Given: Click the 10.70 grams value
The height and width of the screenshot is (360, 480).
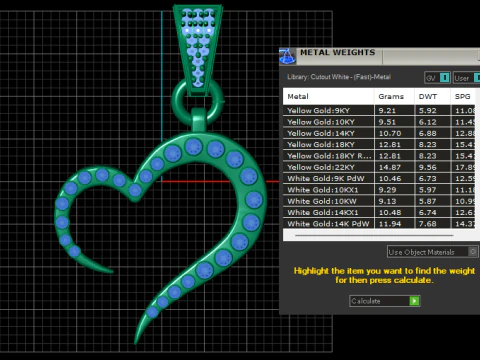Looking at the screenshot, I should [390, 133].
